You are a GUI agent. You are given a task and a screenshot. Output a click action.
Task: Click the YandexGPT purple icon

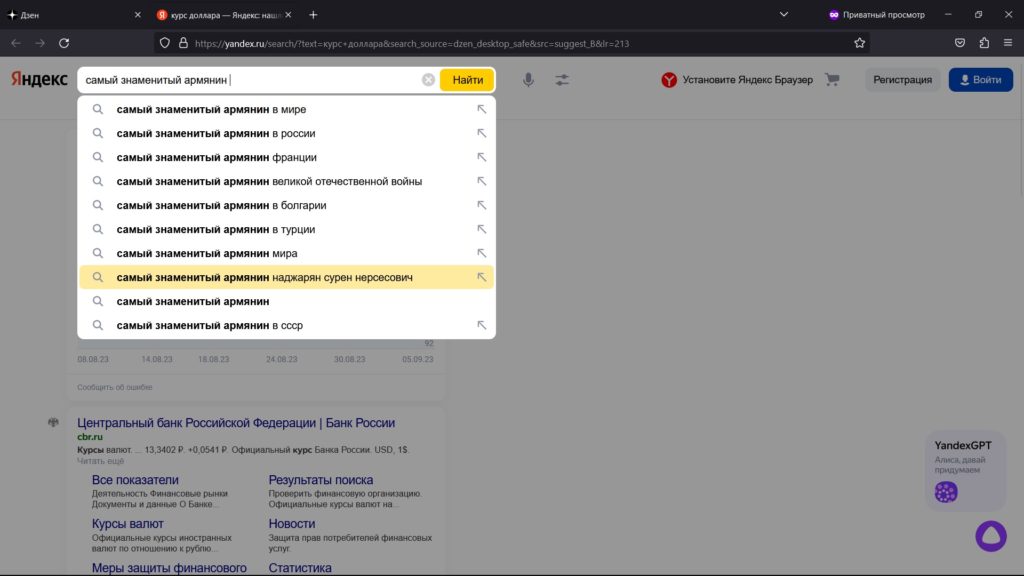coord(946,492)
